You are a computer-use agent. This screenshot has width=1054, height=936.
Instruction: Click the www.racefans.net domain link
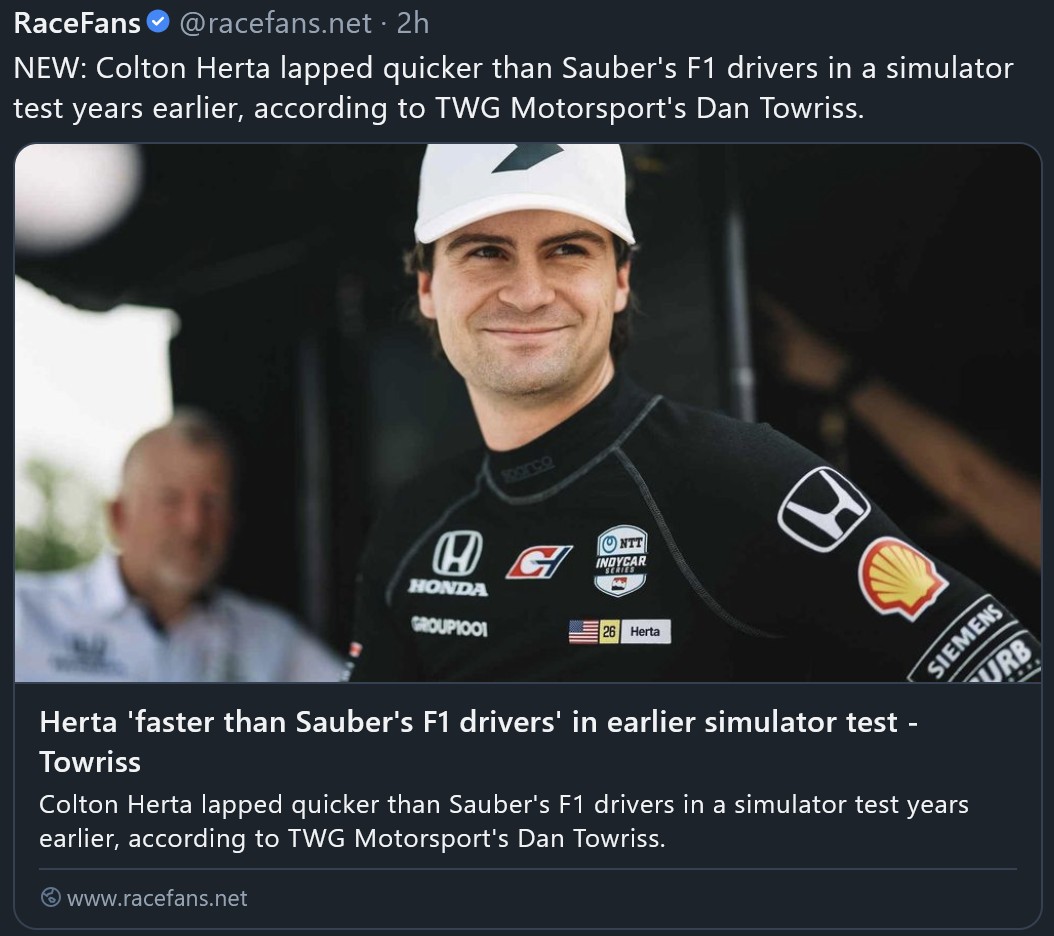click(157, 897)
